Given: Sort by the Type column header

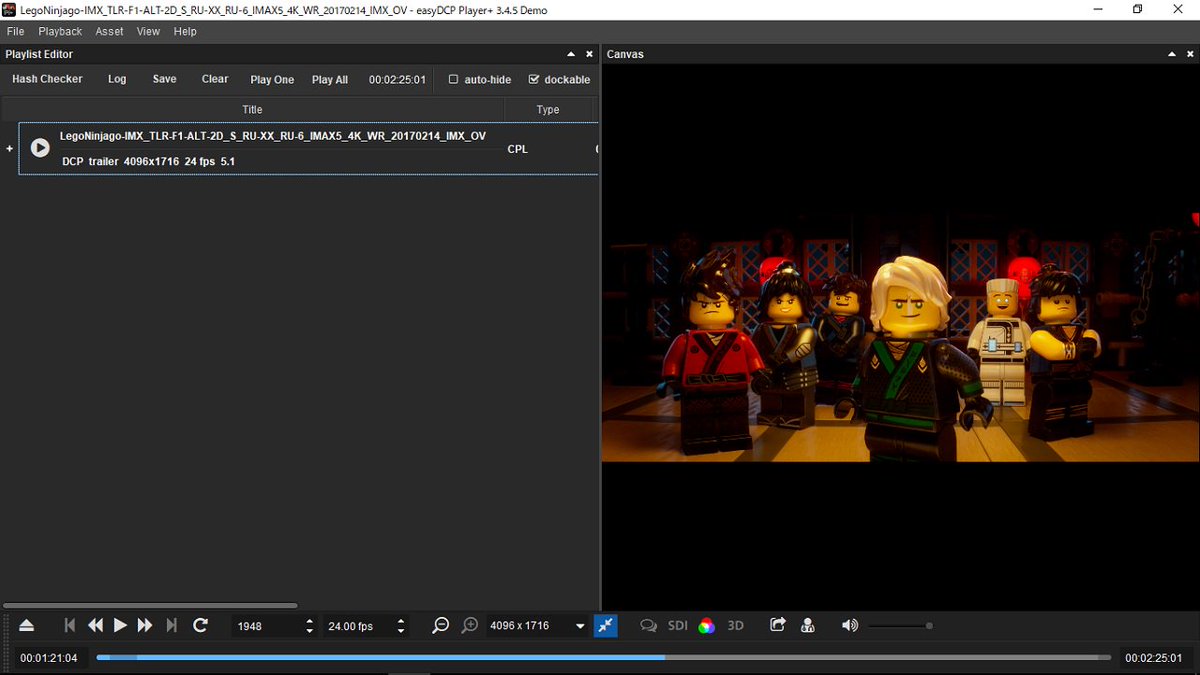Looking at the screenshot, I should [548, 109].
